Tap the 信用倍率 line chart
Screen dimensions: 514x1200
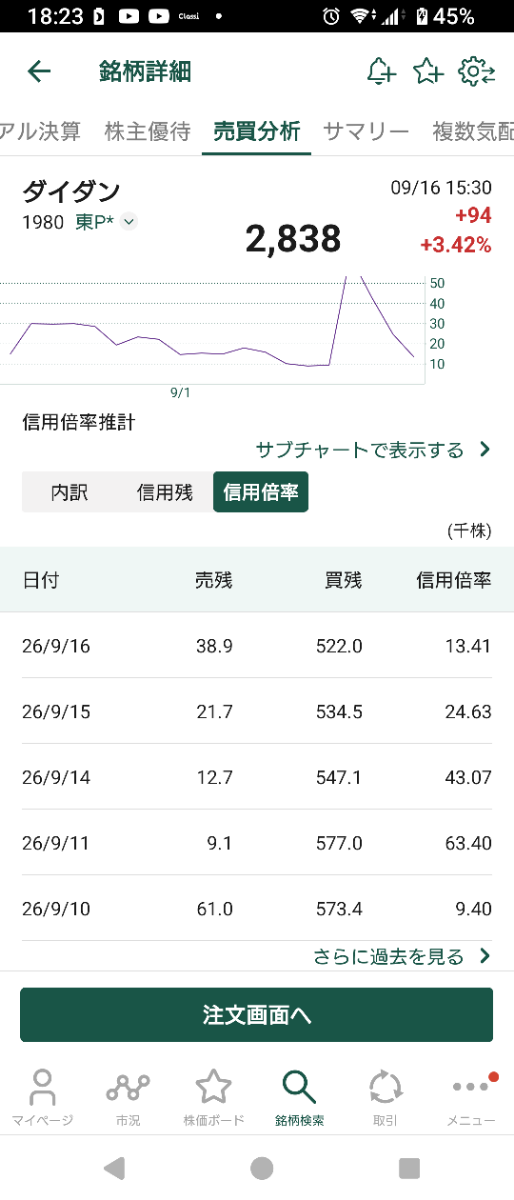(213, 330)
